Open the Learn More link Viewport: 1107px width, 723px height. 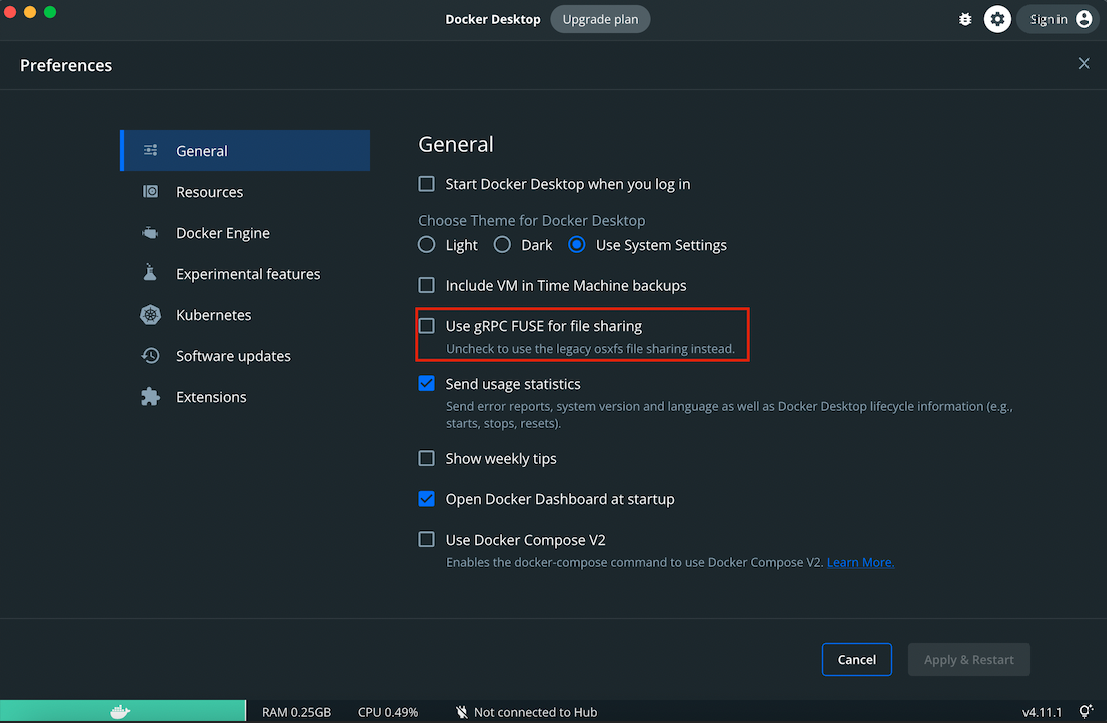click(x=859, y=562)
